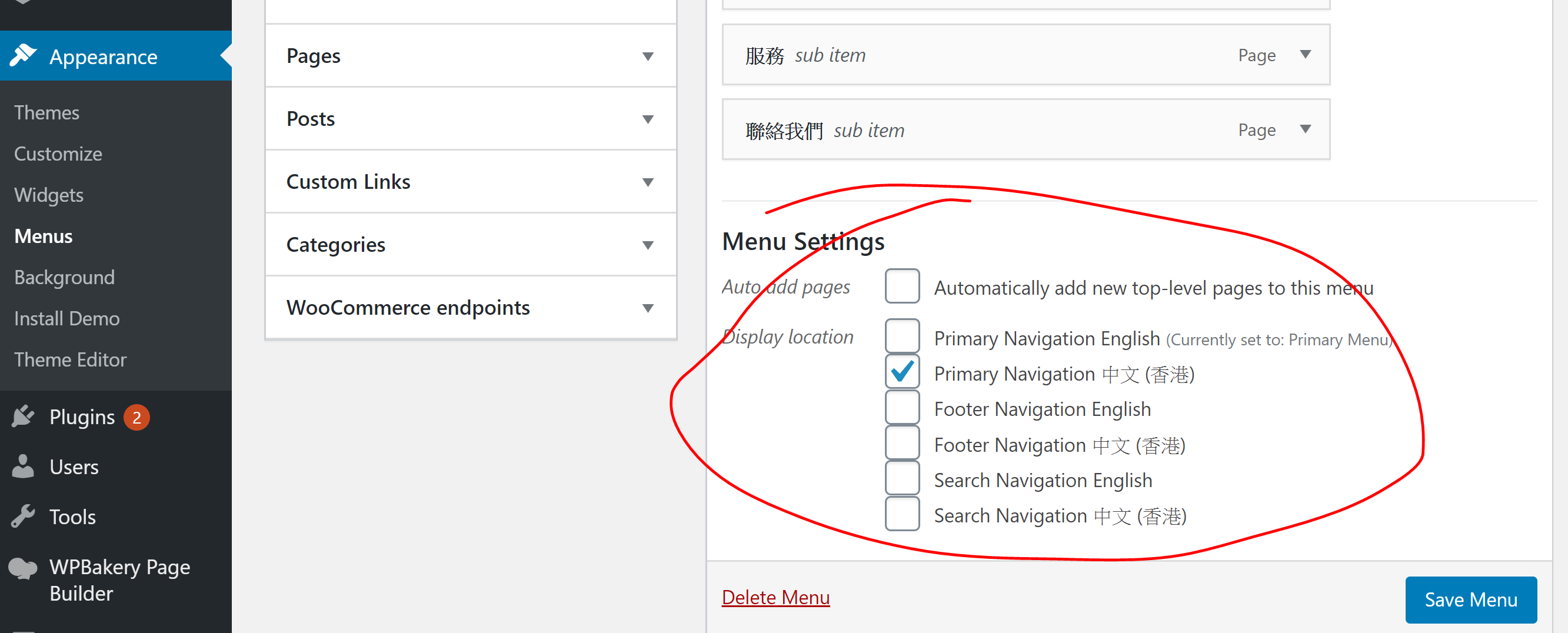This screenshot has width=1568, height=633.
Task: Click the Users person icon
Action: (23, 467)
